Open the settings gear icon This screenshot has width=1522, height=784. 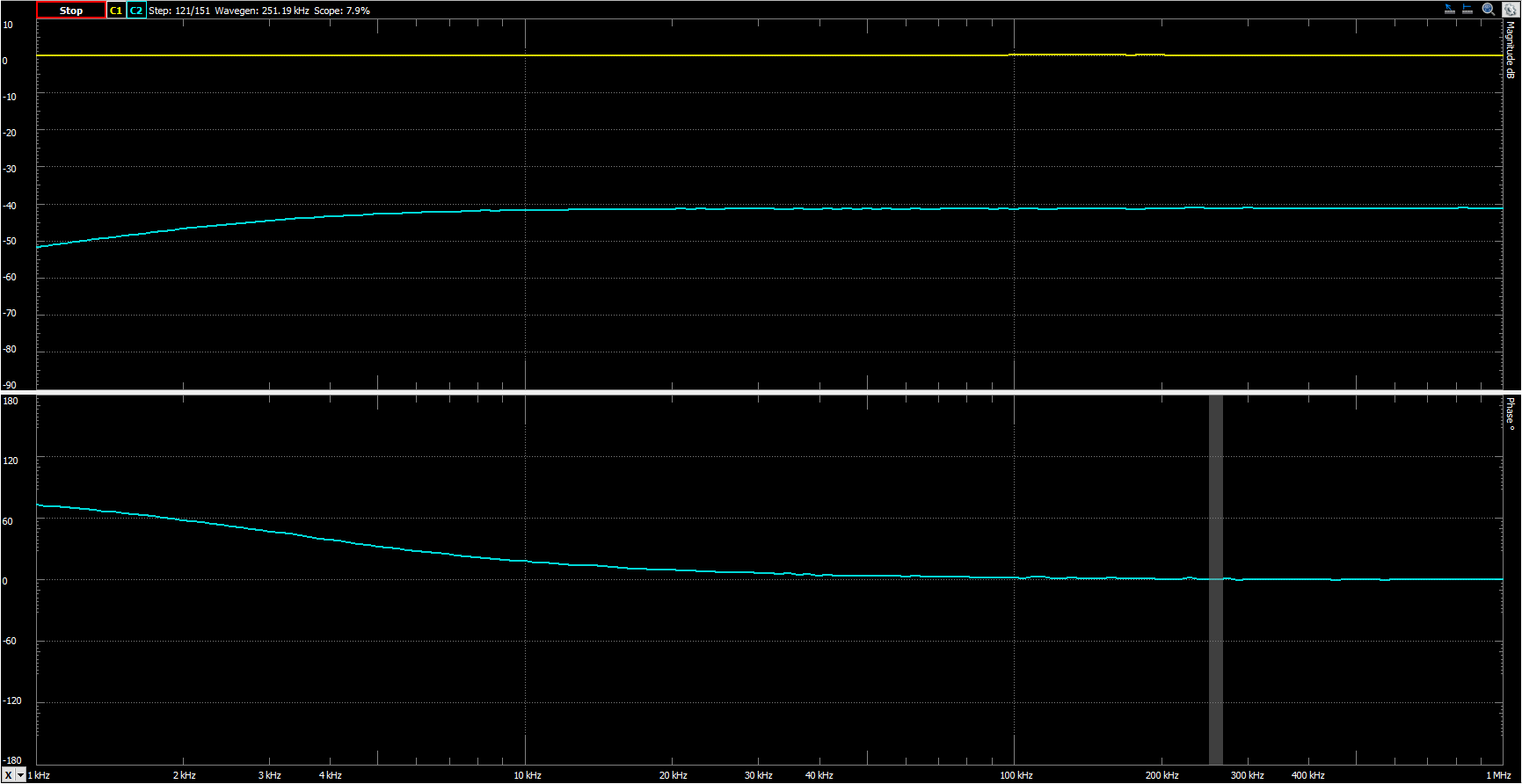coord(1509,9)
